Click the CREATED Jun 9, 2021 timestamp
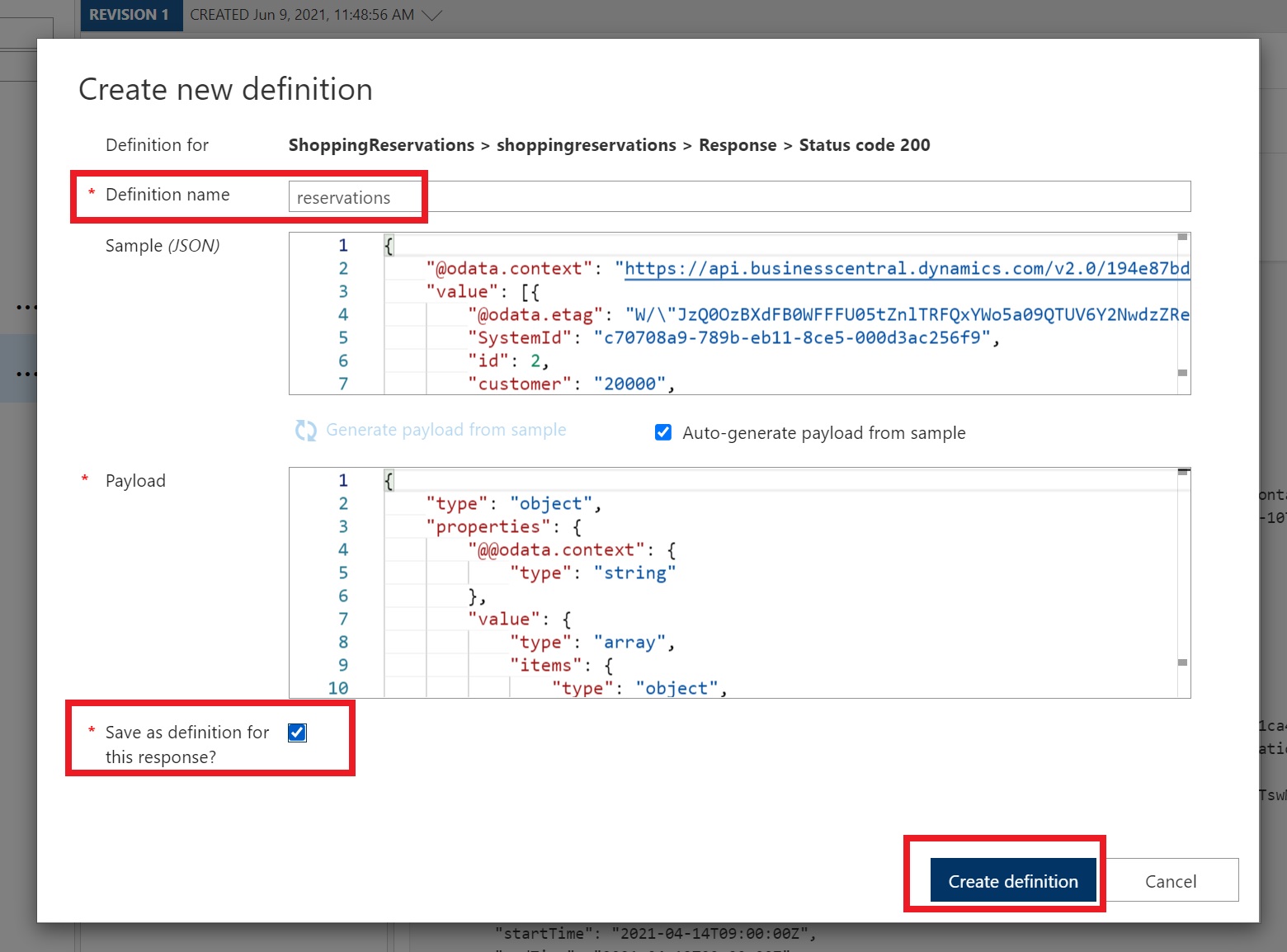Viewport: 1287px width, 952px height. [x=302, y=15]
